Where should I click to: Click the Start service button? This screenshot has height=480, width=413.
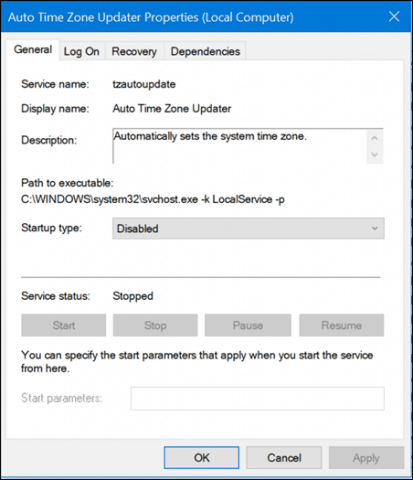point(64,325)
